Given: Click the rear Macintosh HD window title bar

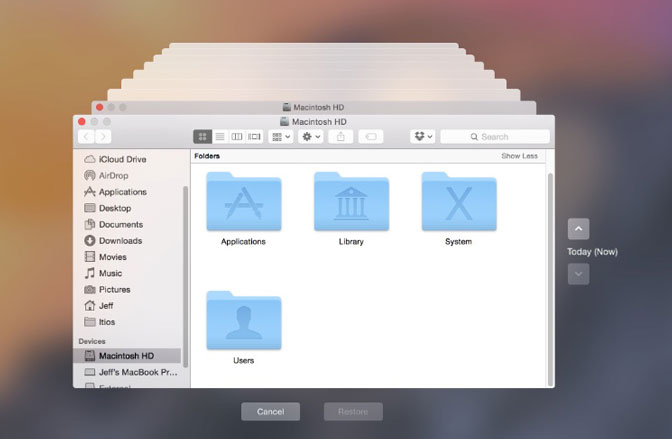Looking at the screenshot, I should 314,107.
